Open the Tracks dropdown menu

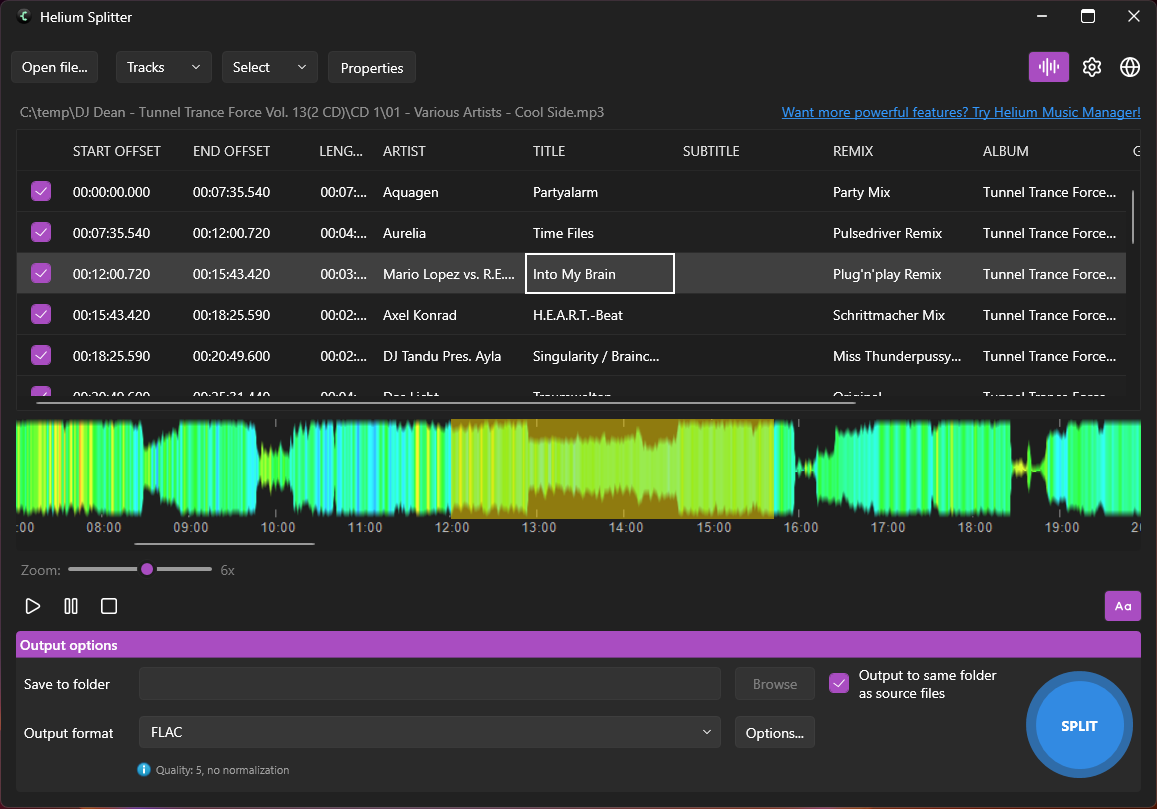(163, 67)
